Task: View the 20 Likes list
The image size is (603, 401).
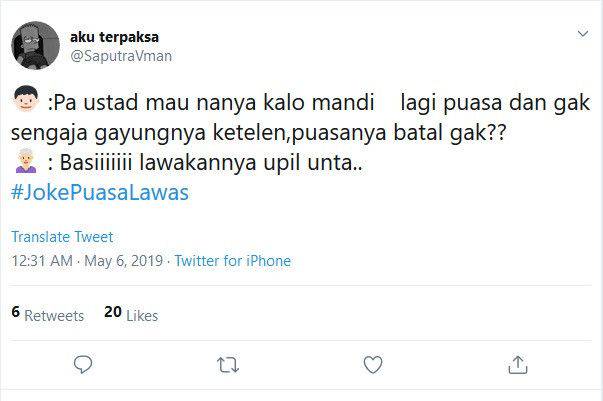Action: click(x=131, y=314)
